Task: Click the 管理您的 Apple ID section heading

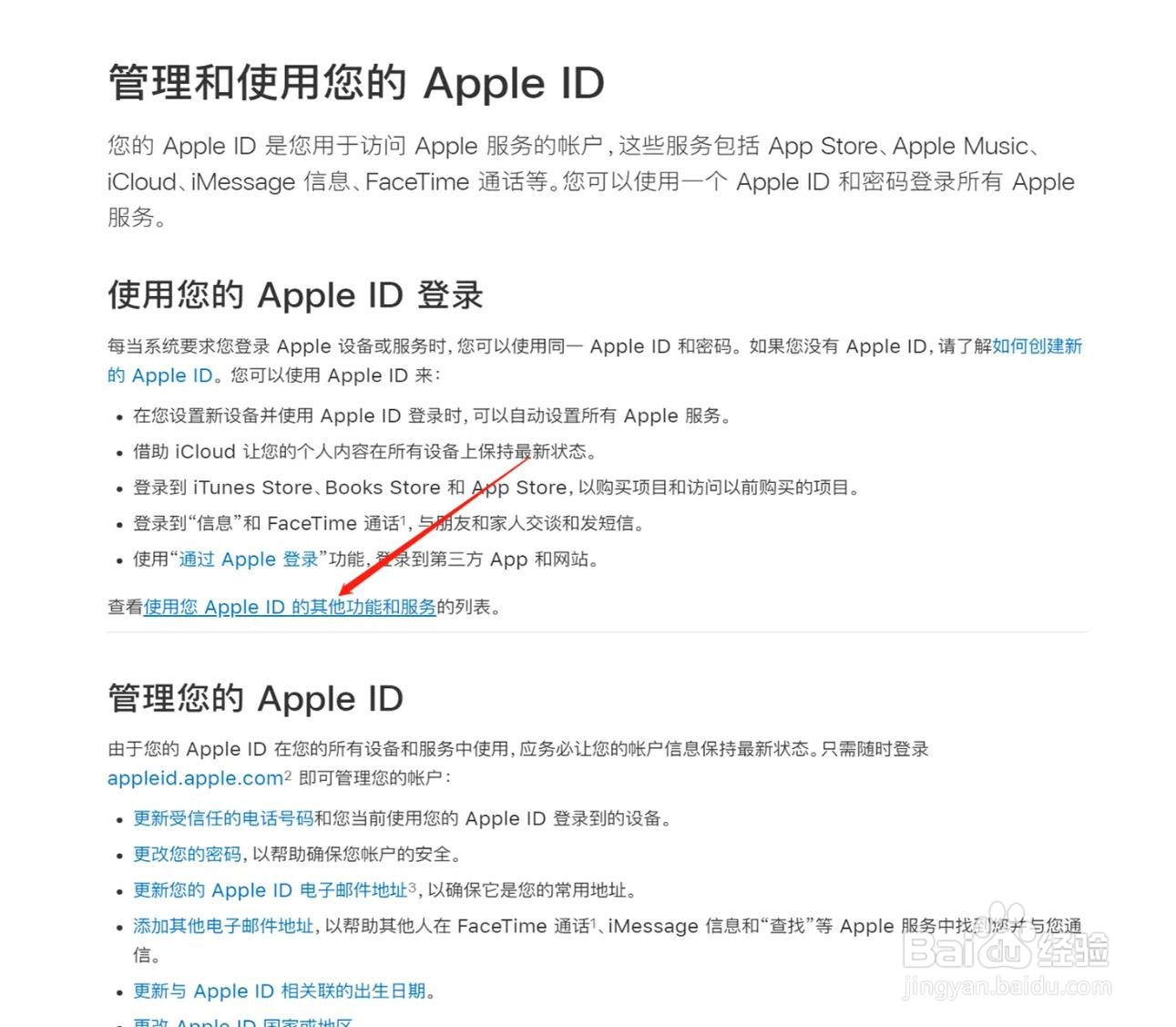Action: click(x=255, y=699)
